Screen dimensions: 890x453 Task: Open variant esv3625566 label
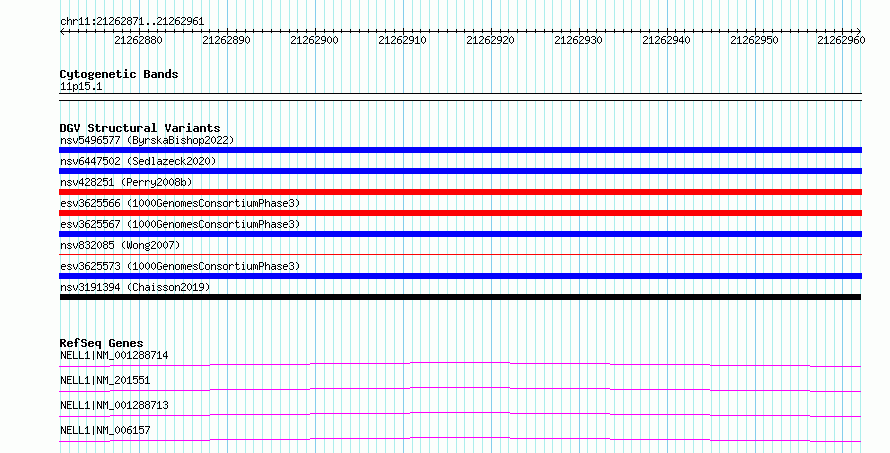pyautogui.click(x=179, y=203)
